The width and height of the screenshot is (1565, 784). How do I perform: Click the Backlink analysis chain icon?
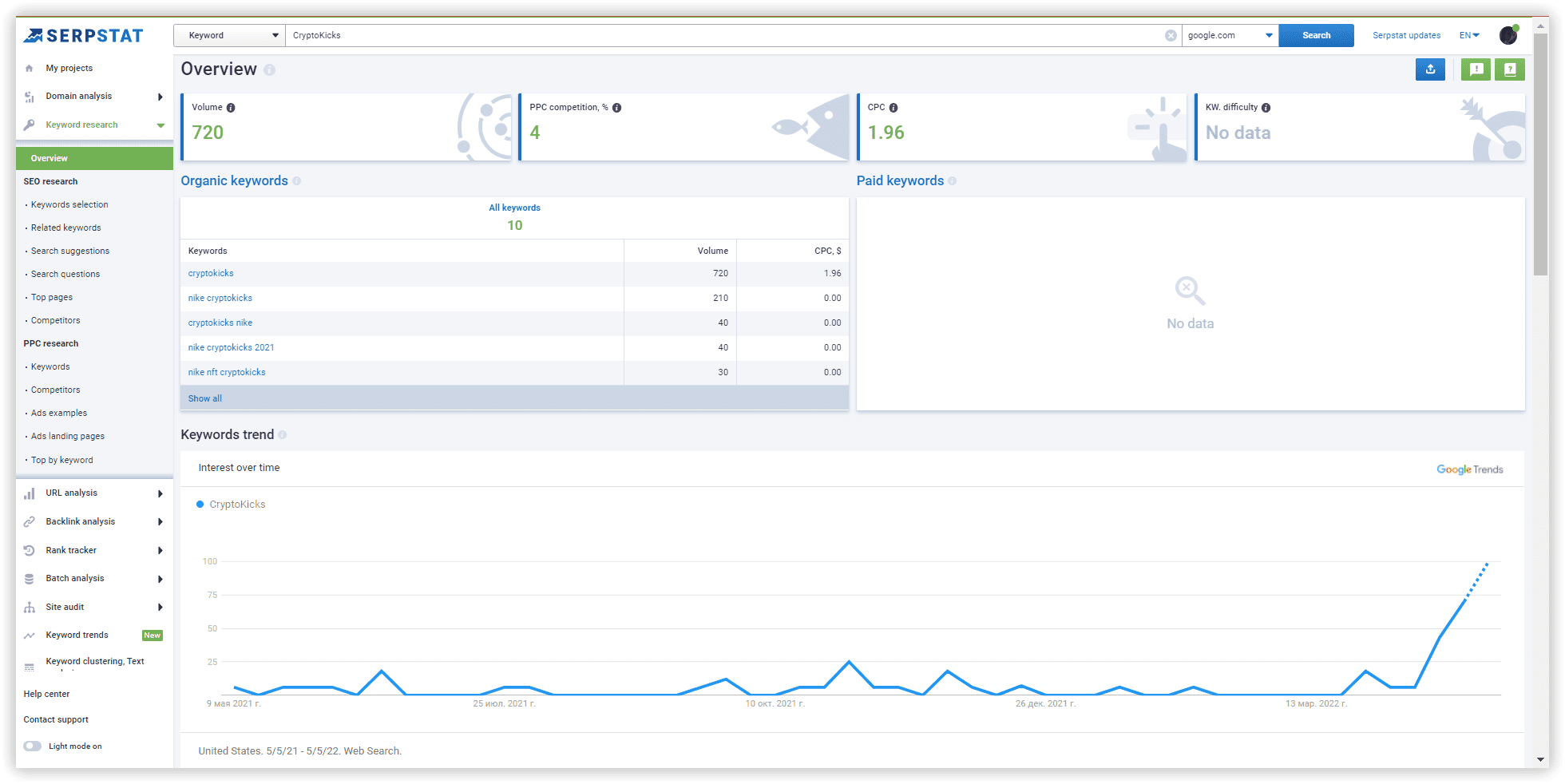coord(30,522)
